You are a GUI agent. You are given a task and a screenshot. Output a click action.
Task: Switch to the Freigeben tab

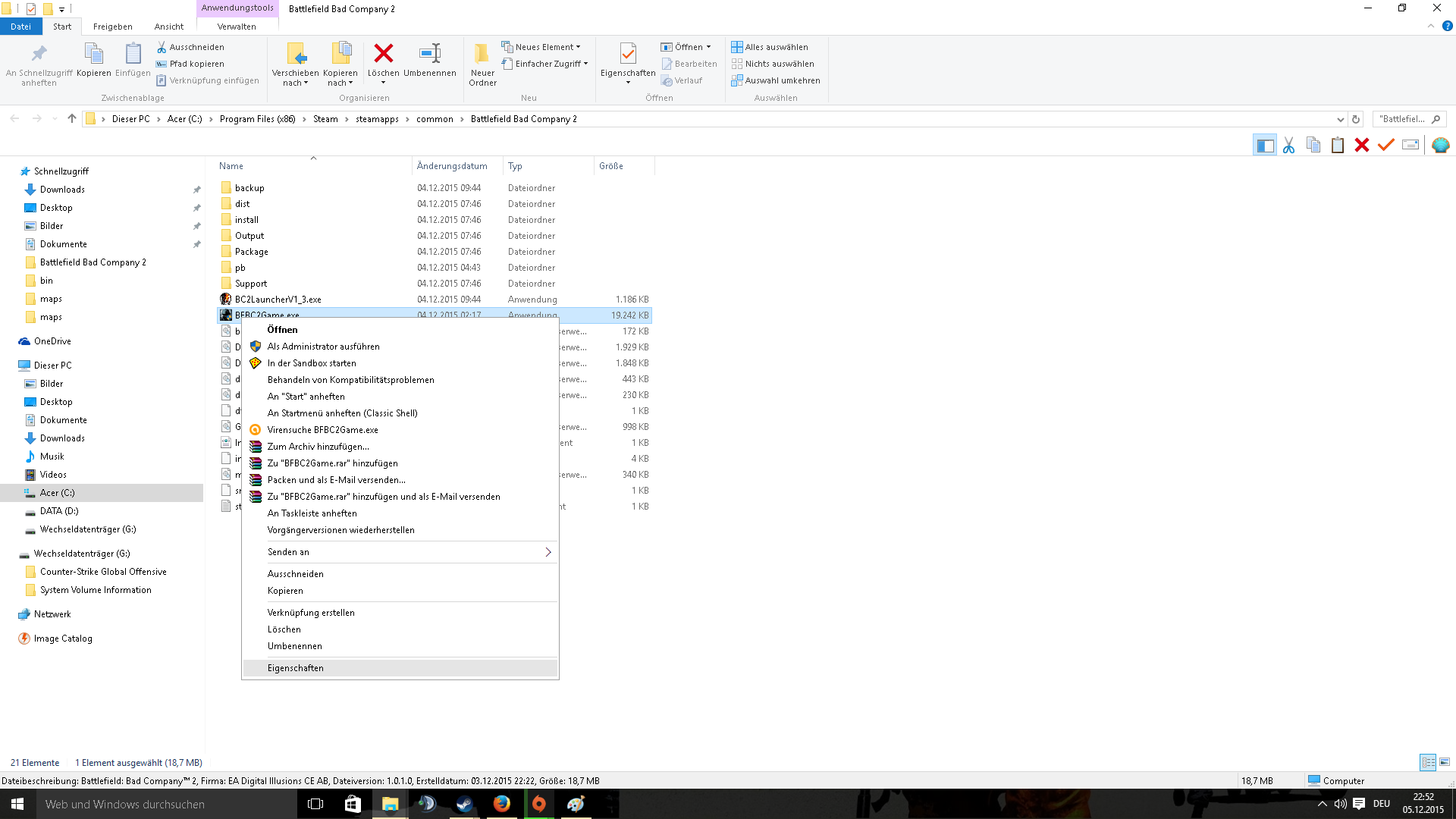[112, 27]
